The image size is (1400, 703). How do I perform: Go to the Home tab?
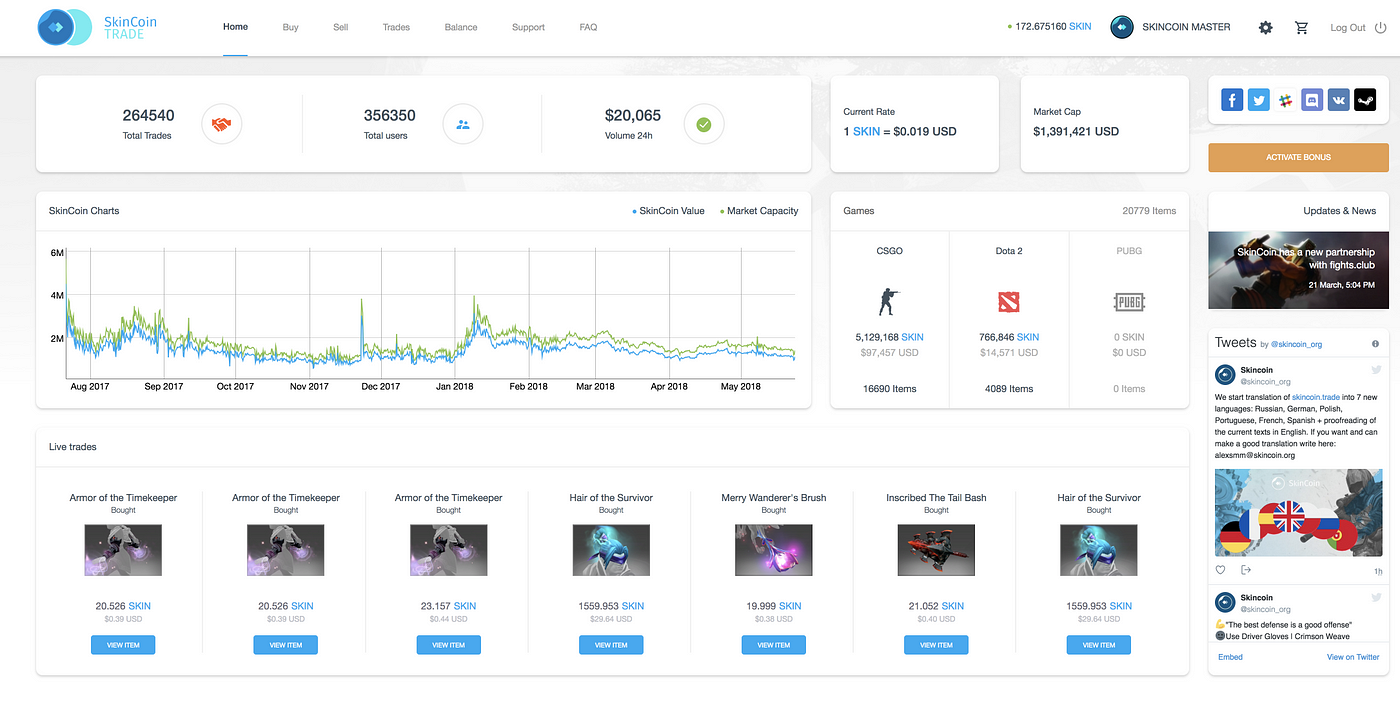(x=235, y=27)
